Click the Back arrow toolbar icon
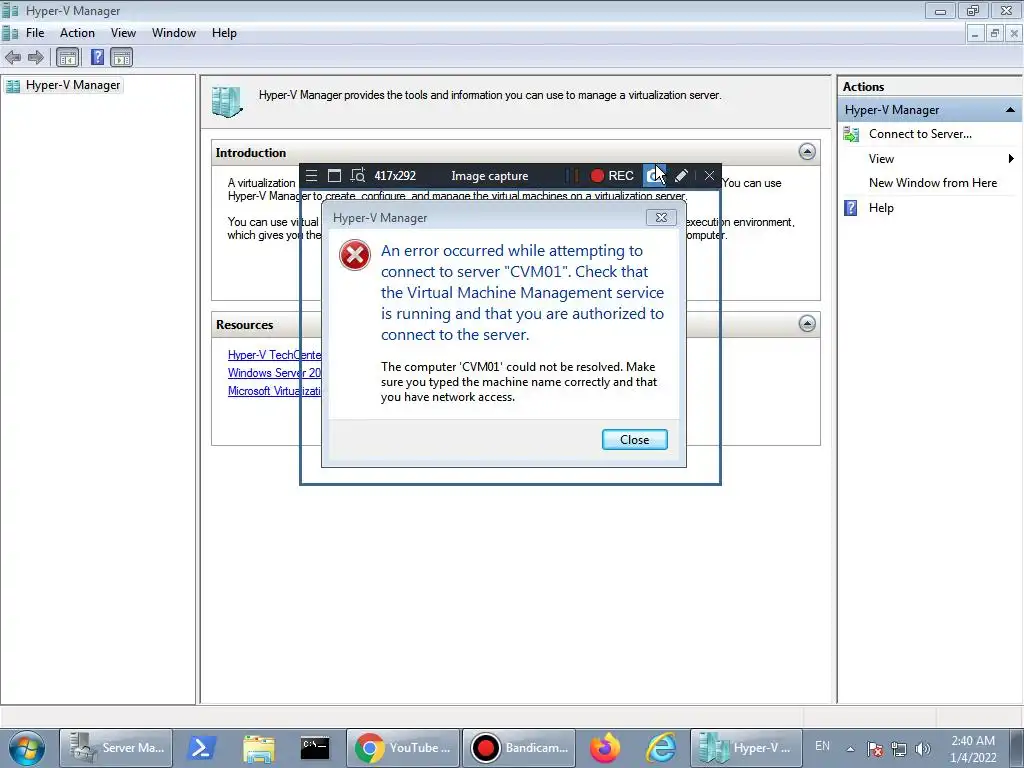Screen dimensions: 1024x768 click(x=13, y=57)
